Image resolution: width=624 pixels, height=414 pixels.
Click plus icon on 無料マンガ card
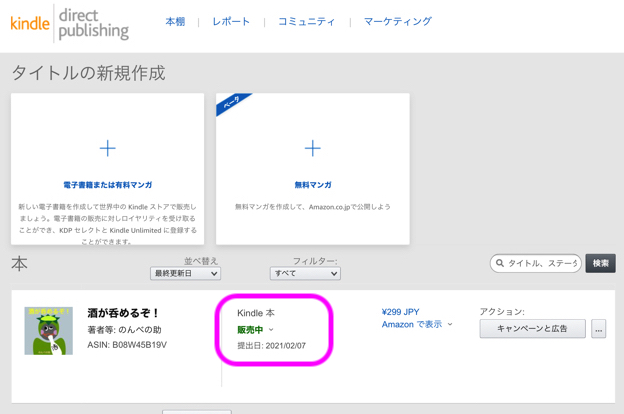(313, 148)
